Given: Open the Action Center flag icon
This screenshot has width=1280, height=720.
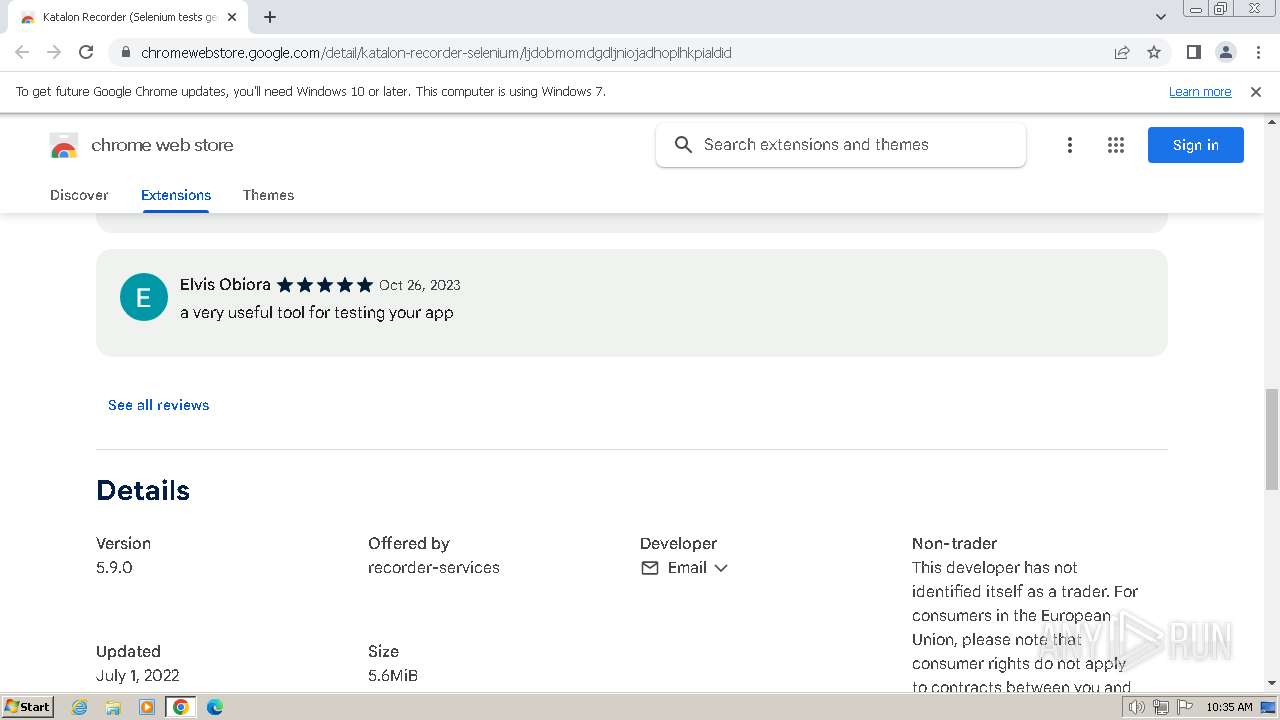Looking at the screenshot, I should tap(1183, 707).
